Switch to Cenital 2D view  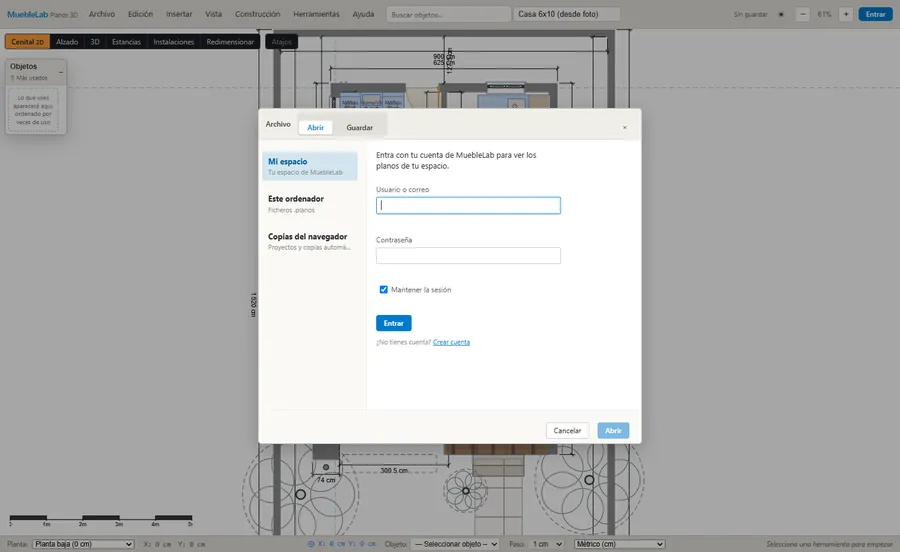[28, 42]
